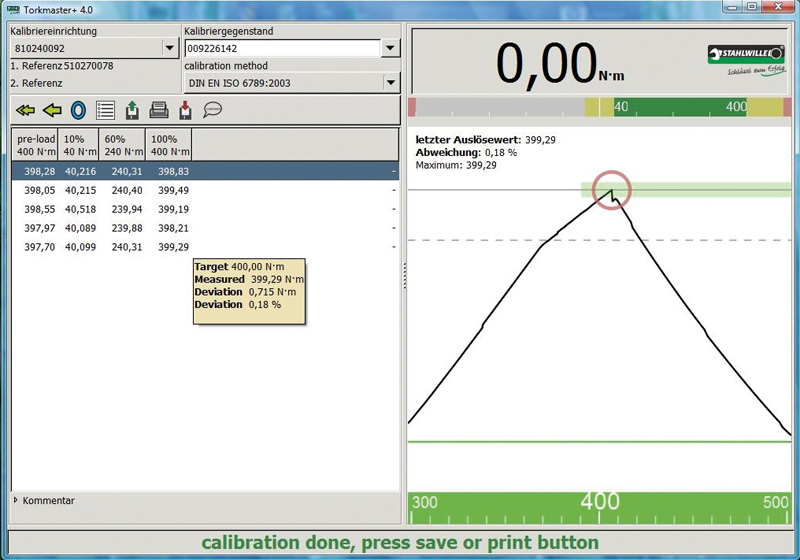Open the list view icon in toolbar
Screen dimensions: 800x560
(x=105, y=110)
